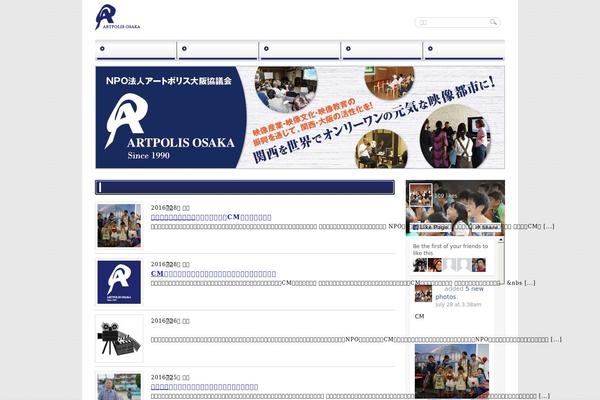Open children group photo post thumbnail
This screenshot has height=400, width=600.
coord(119,225)
